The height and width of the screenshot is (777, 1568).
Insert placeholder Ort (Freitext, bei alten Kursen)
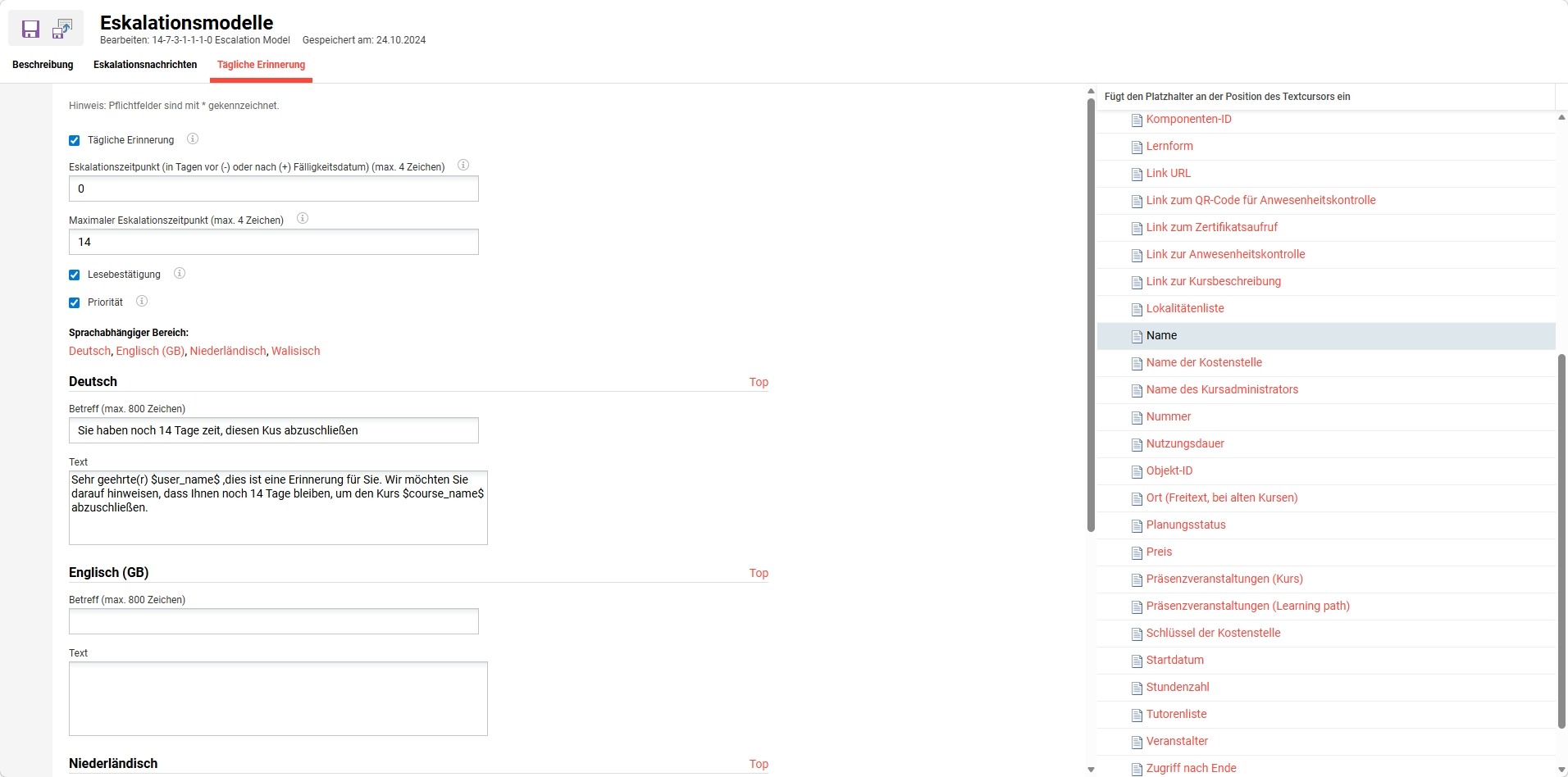click(1222, 498)
